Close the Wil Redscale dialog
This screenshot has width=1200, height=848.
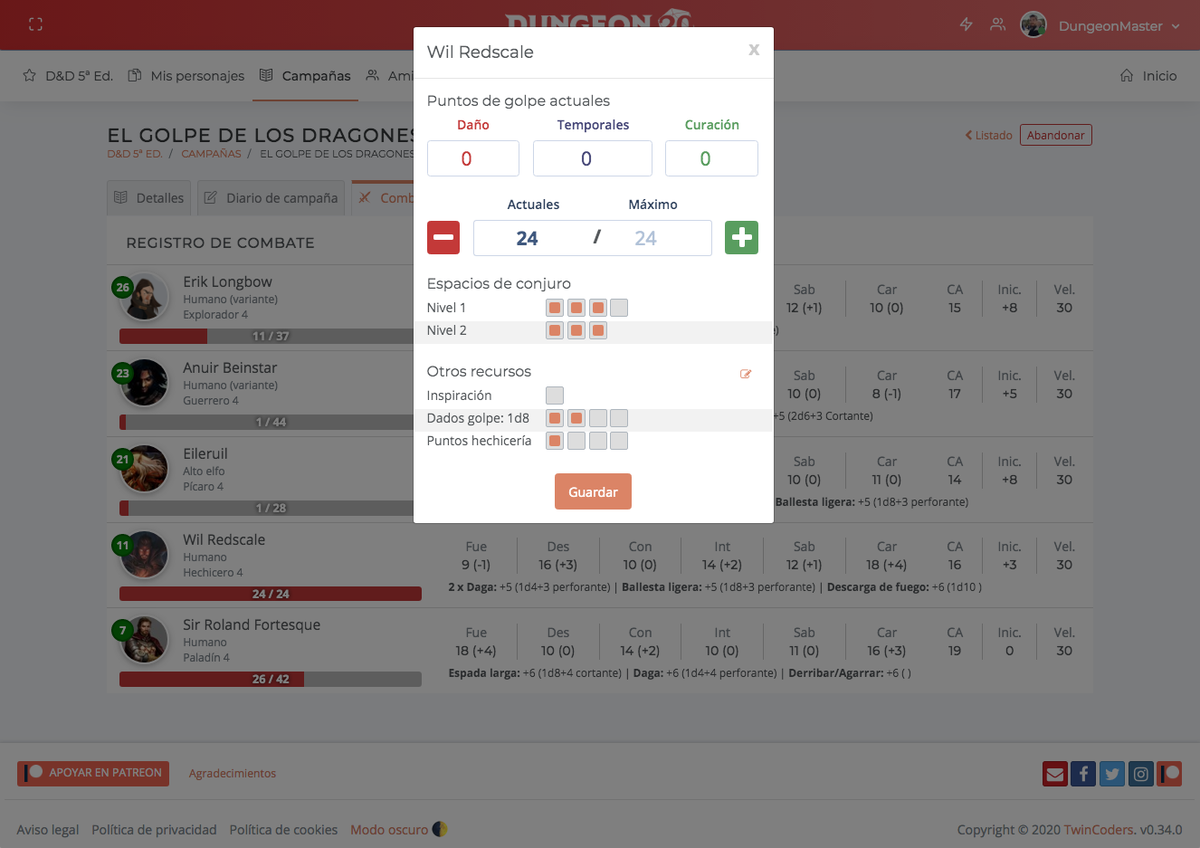pos(754,50)
